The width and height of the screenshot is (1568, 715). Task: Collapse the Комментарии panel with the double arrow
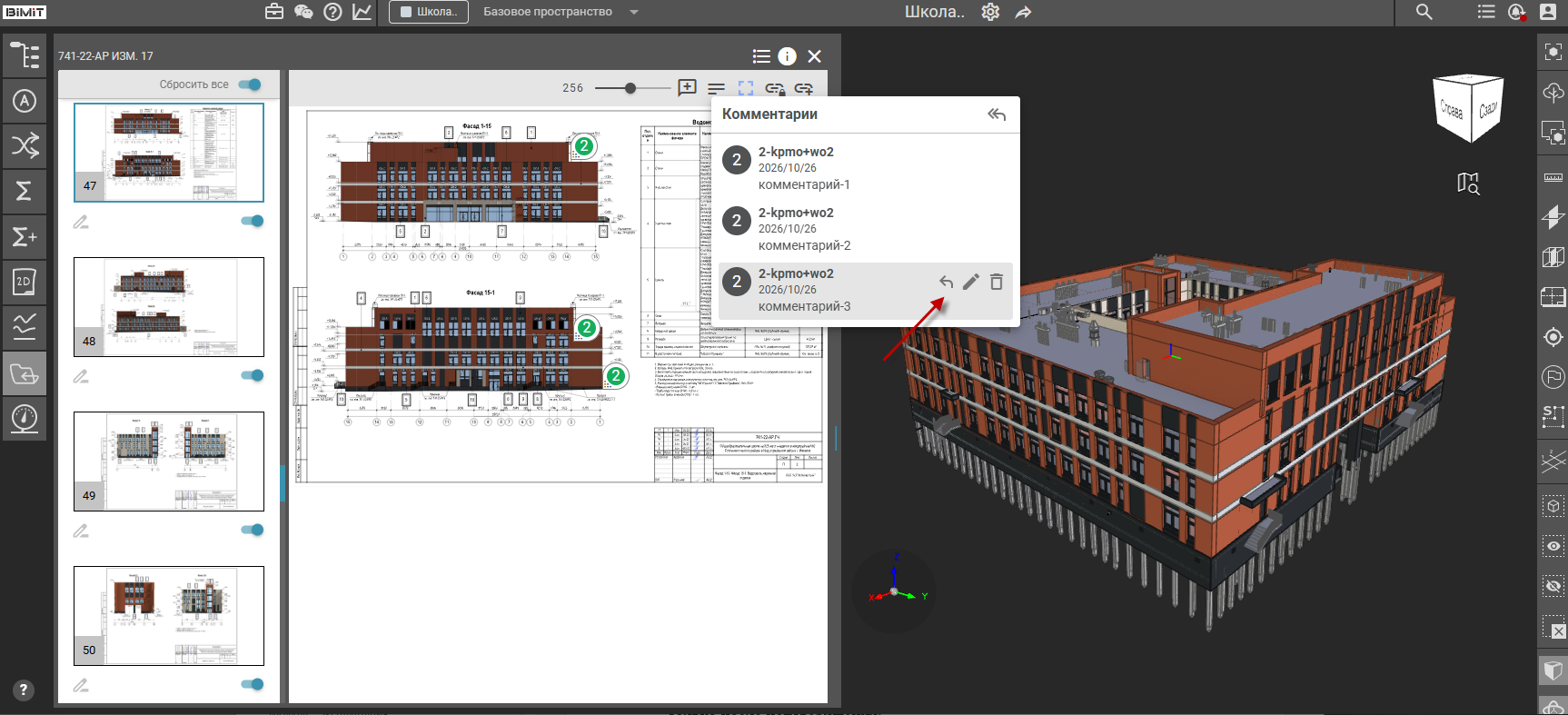pyautogui.click(x=997, y=114)
